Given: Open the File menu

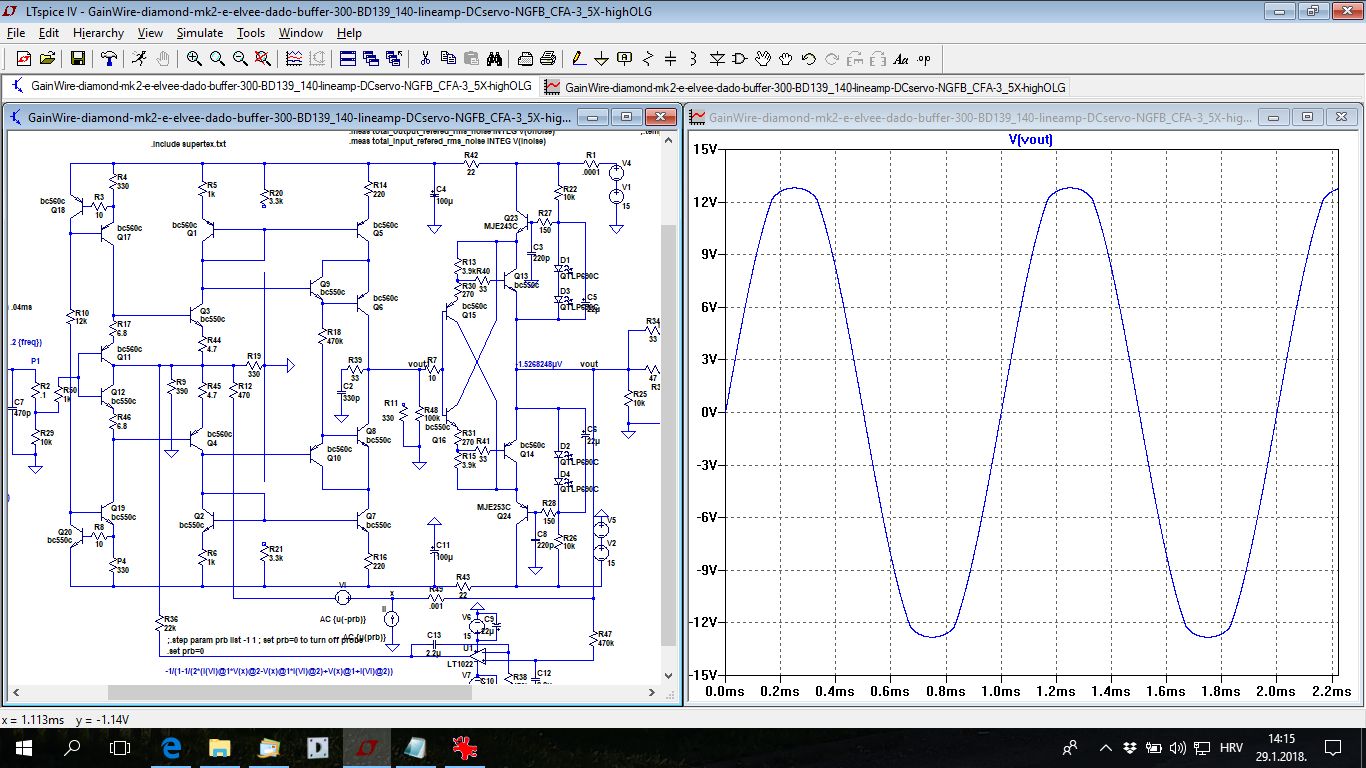Looking at the screenshot, I should [x=15, y=33].
